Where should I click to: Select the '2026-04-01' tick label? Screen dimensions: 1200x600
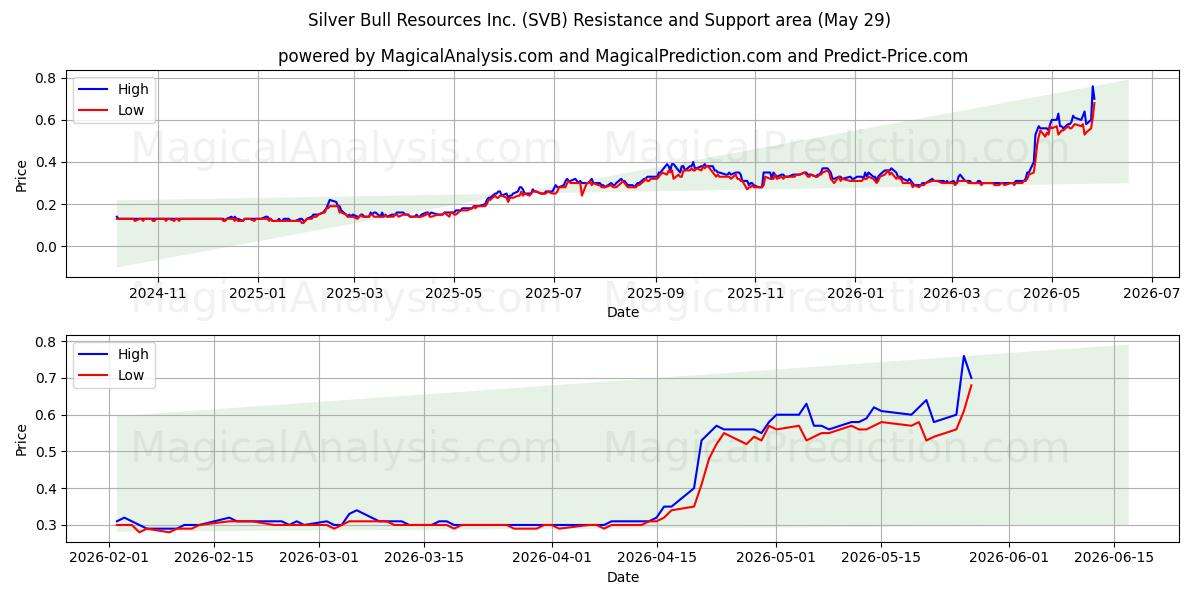tap(552, 558)
